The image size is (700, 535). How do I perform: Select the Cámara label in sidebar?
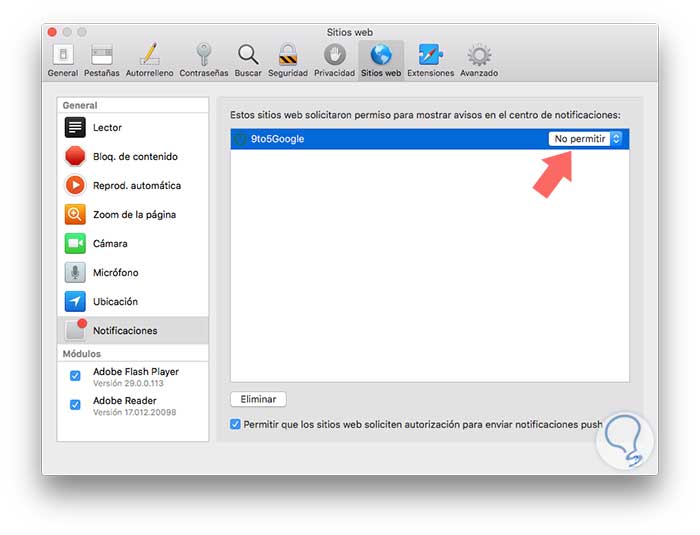click(110, 243)
